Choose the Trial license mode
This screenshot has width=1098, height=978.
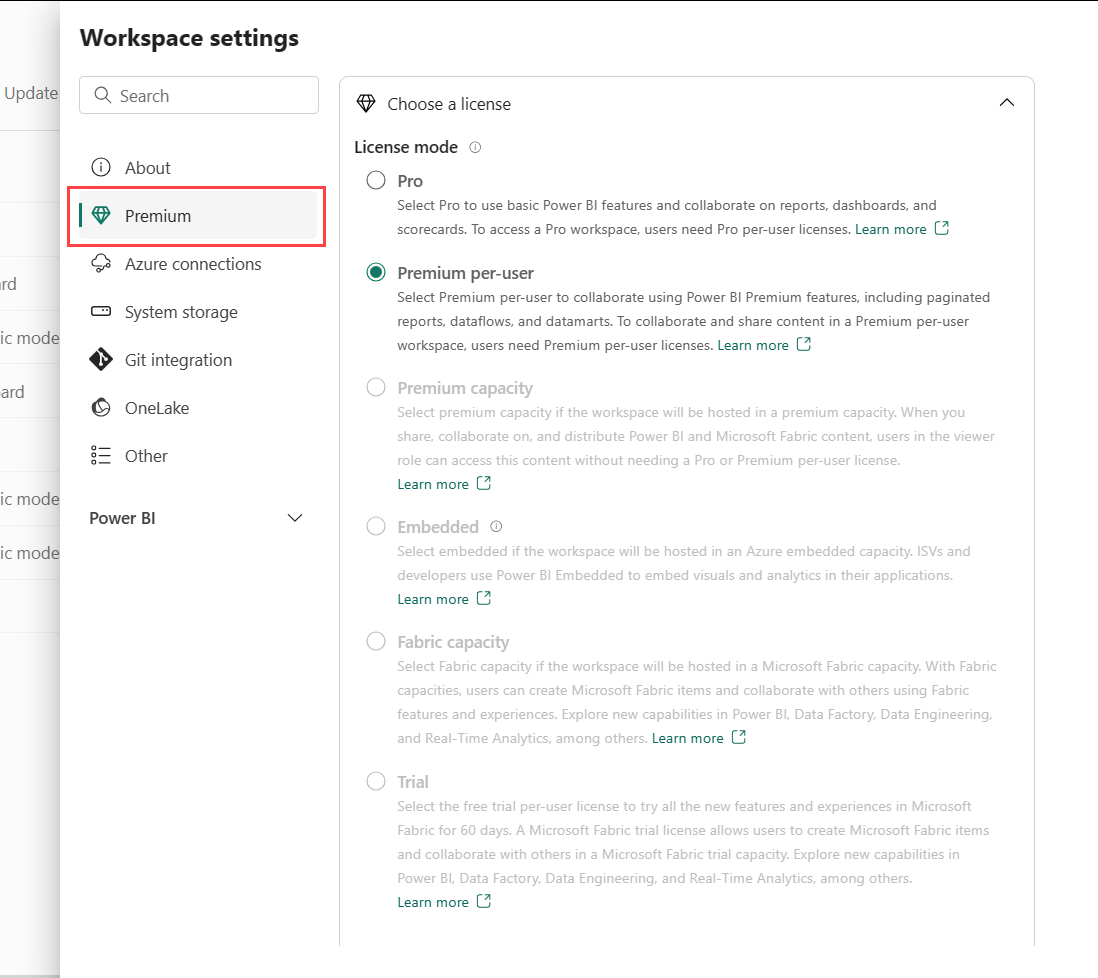point(375,781)
